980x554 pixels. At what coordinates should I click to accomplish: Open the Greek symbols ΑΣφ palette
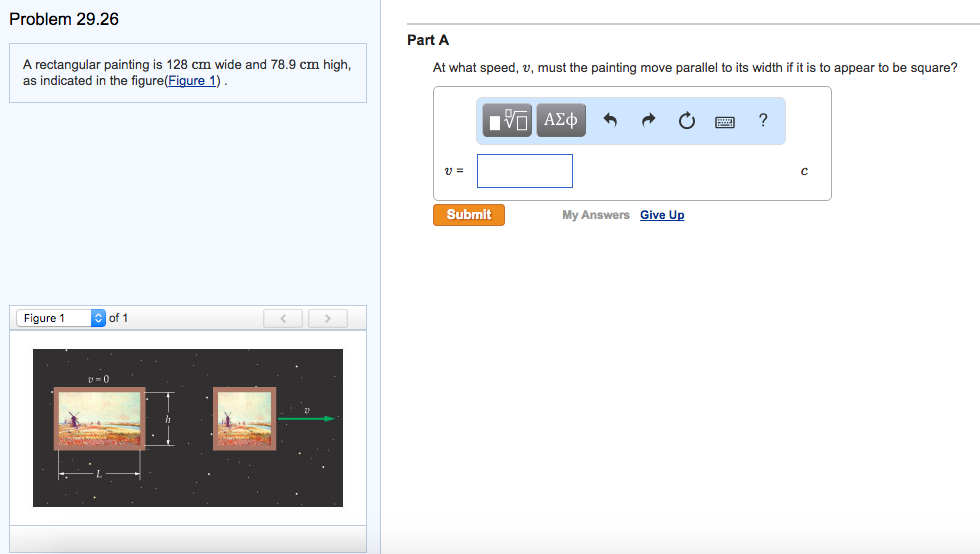click(x=560, y=121)
